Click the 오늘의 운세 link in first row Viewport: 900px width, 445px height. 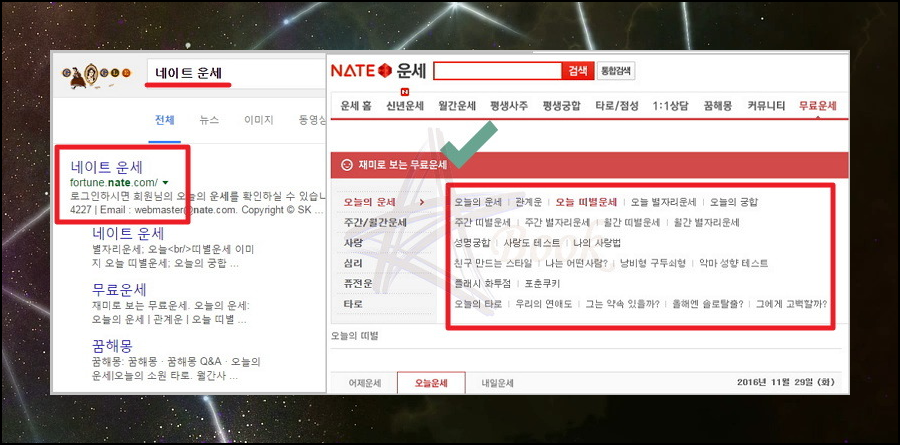(478, 202)
